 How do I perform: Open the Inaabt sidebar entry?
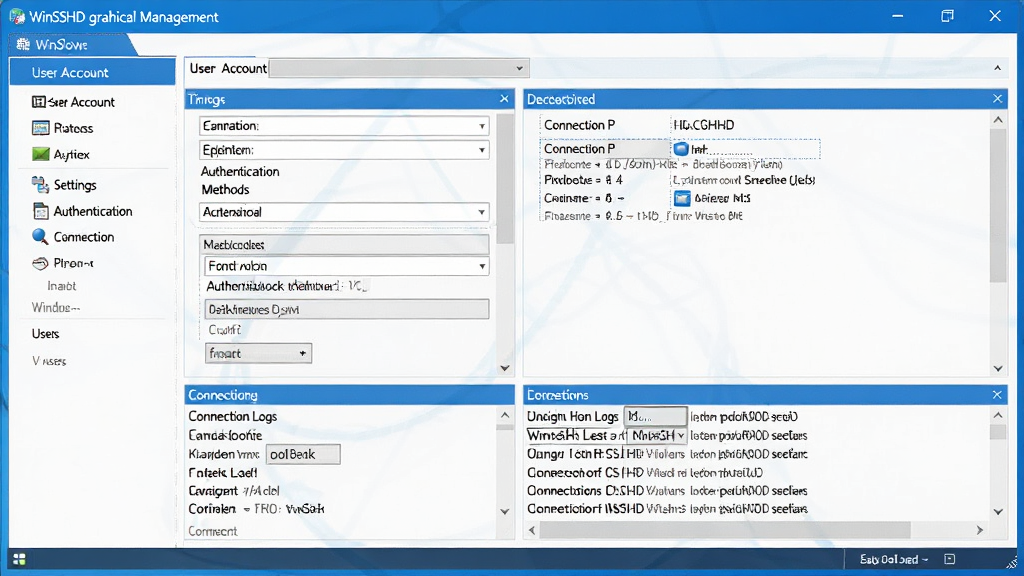(61, 286)
